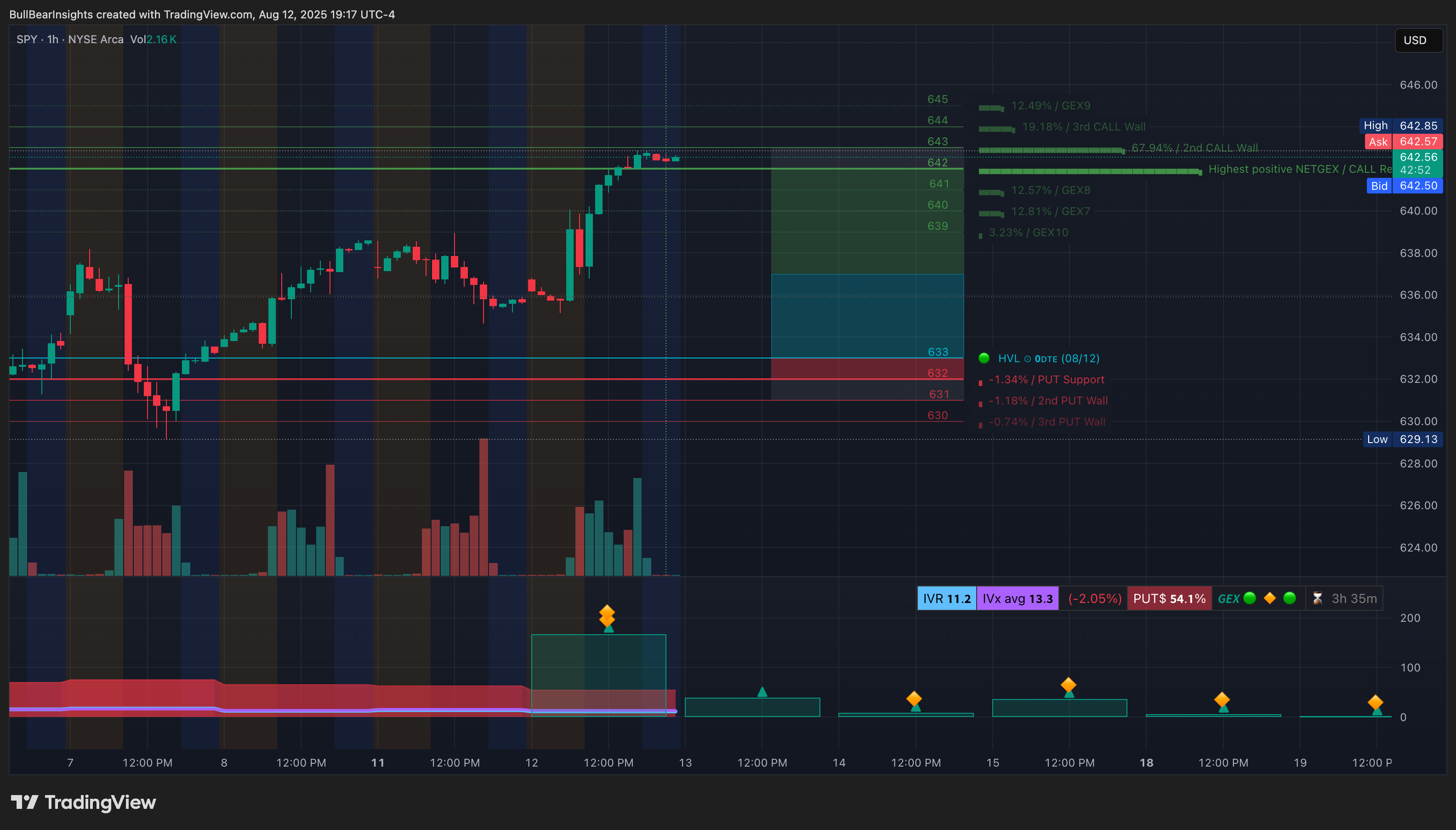The width and height of the screenshot is (1456, 830).
Task: Click the orange diamond marker on Aug 19
Action: click(x=1376, y=702)
